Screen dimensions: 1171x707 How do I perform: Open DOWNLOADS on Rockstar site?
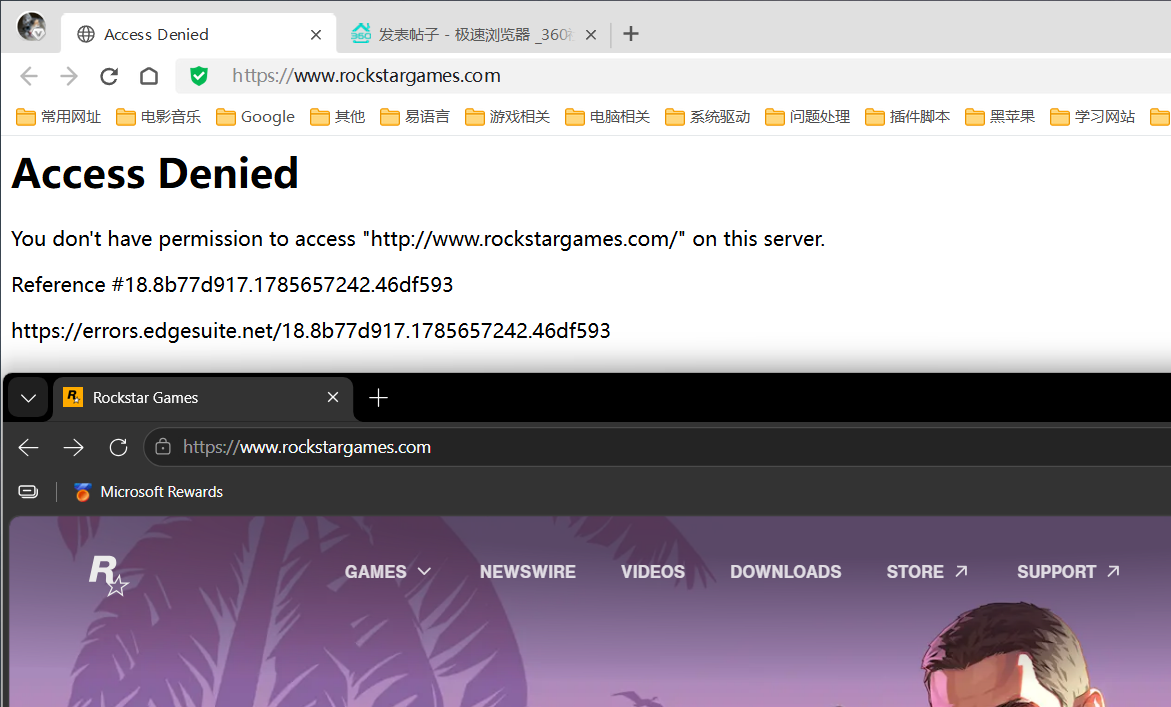(x=786, y=572)
